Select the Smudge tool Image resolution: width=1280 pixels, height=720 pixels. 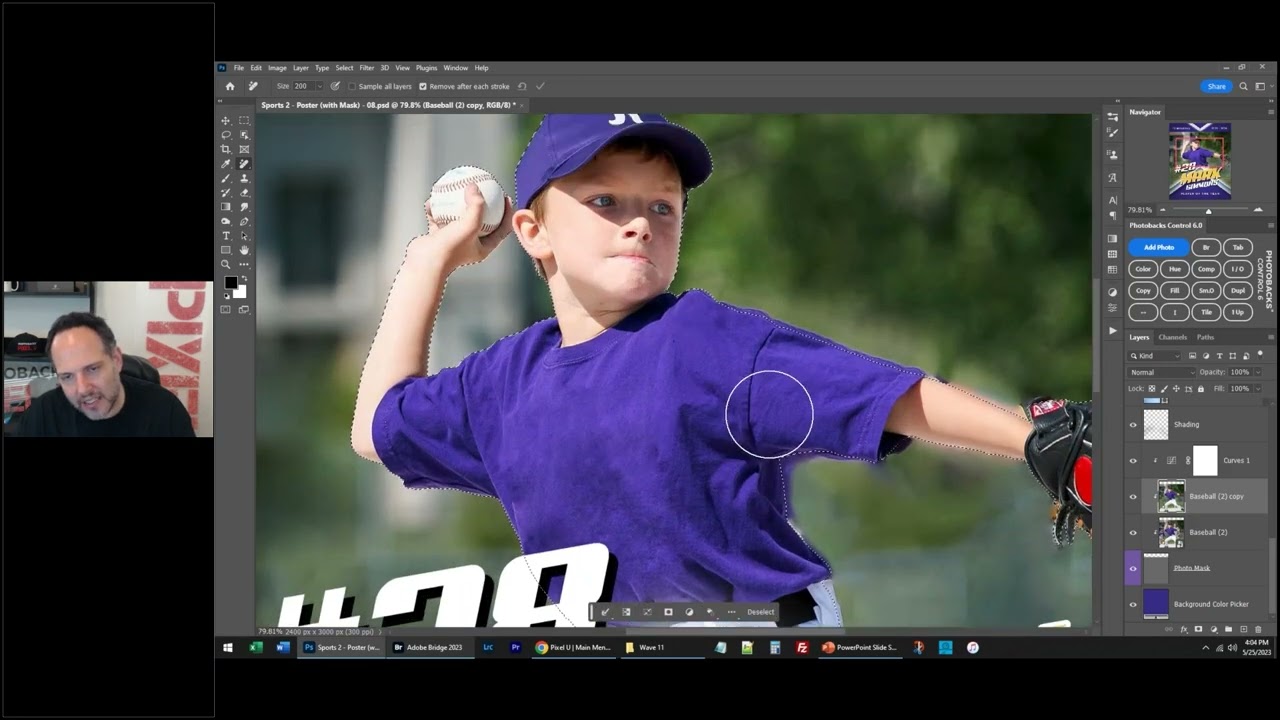[x=244, y=207]
